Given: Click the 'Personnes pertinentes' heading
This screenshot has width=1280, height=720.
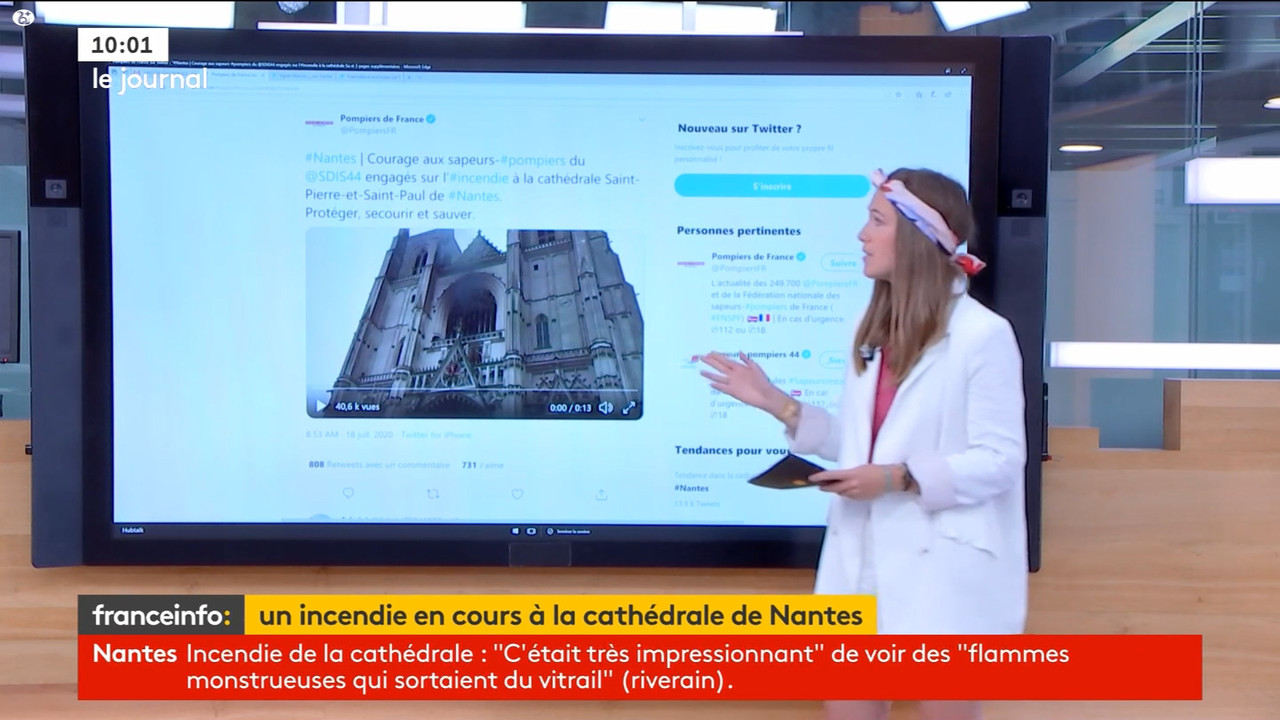Looking at the screenshot, I should pyautogui.click(x=738, y=231).
